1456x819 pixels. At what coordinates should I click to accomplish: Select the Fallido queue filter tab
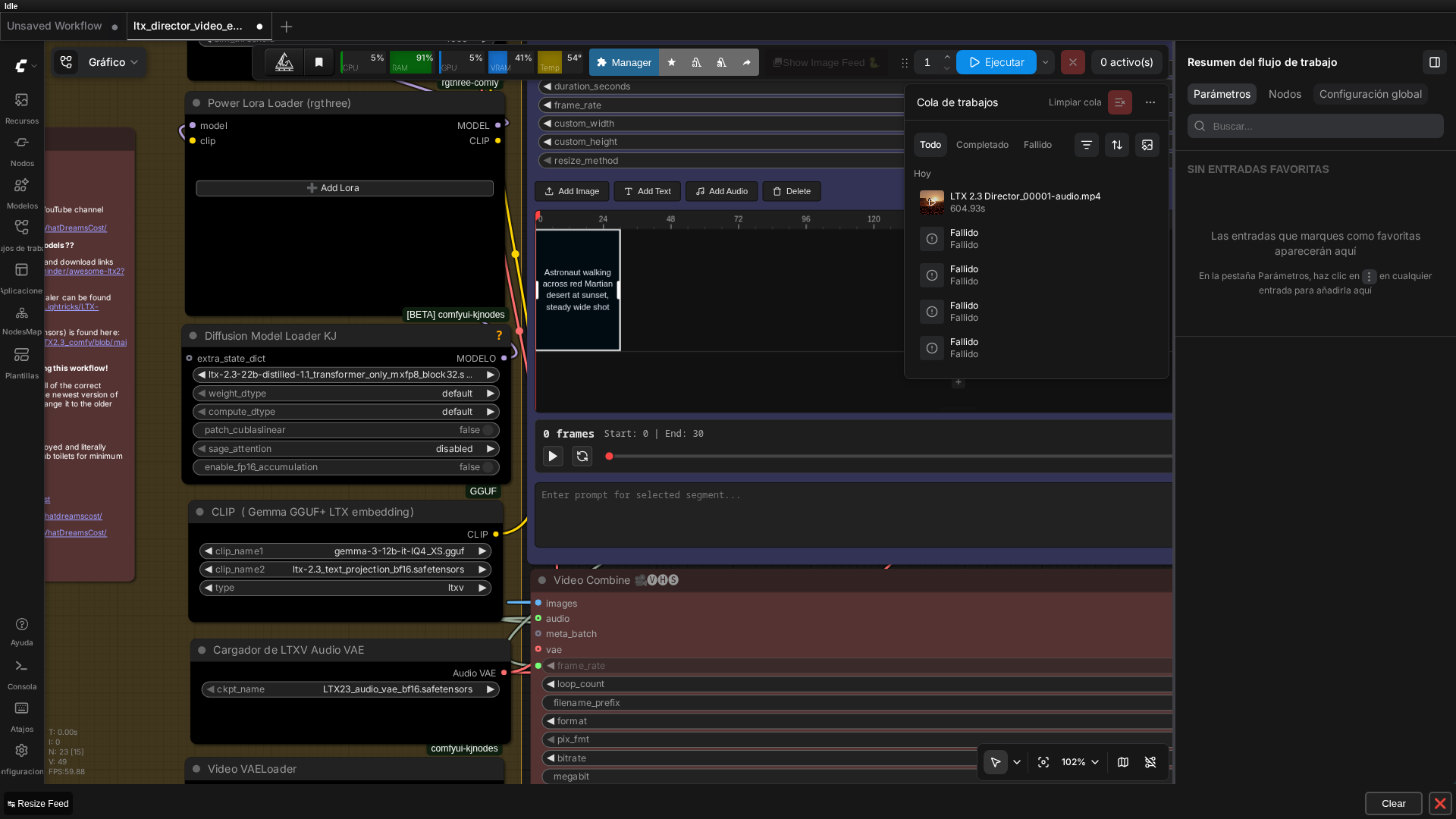[x=1037, y=145]
